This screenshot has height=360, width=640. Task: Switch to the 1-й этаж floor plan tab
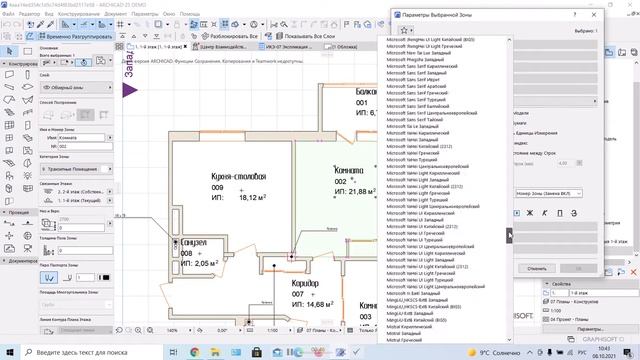(x=158, y=47)
